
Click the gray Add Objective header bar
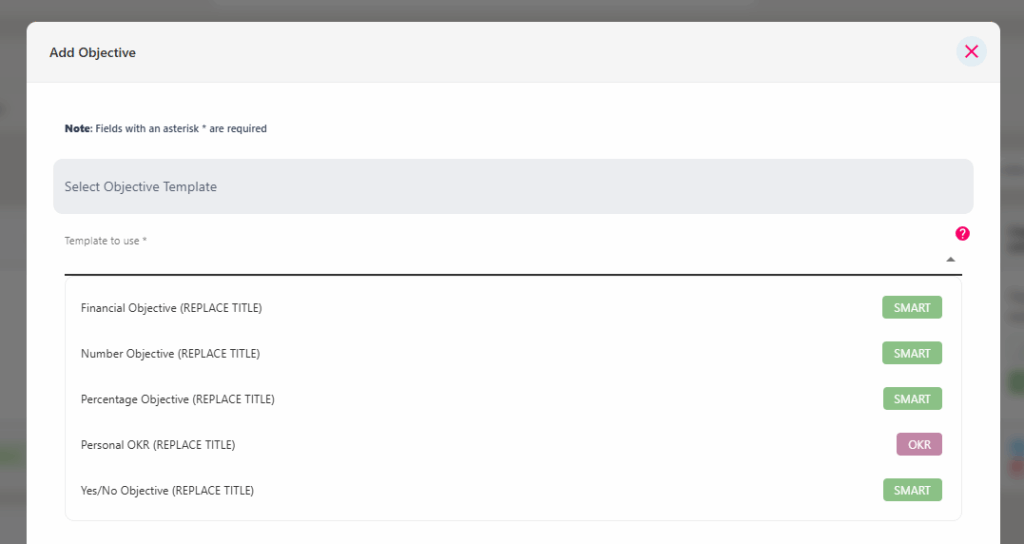pyautogui.click(x=513, y=52)
